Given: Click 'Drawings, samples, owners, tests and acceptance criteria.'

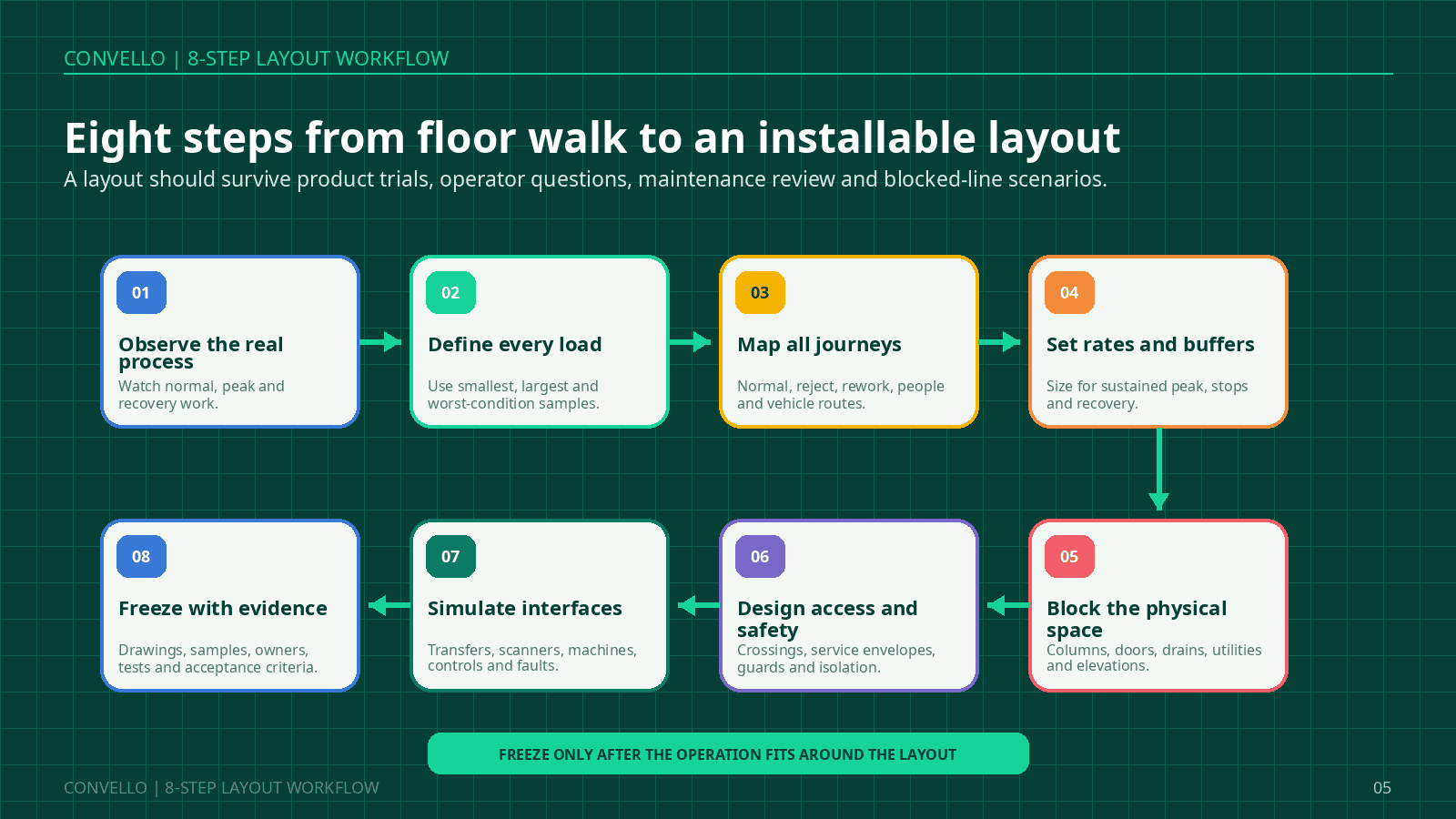Looking at the screenshot, I should (x=217, y=659).
